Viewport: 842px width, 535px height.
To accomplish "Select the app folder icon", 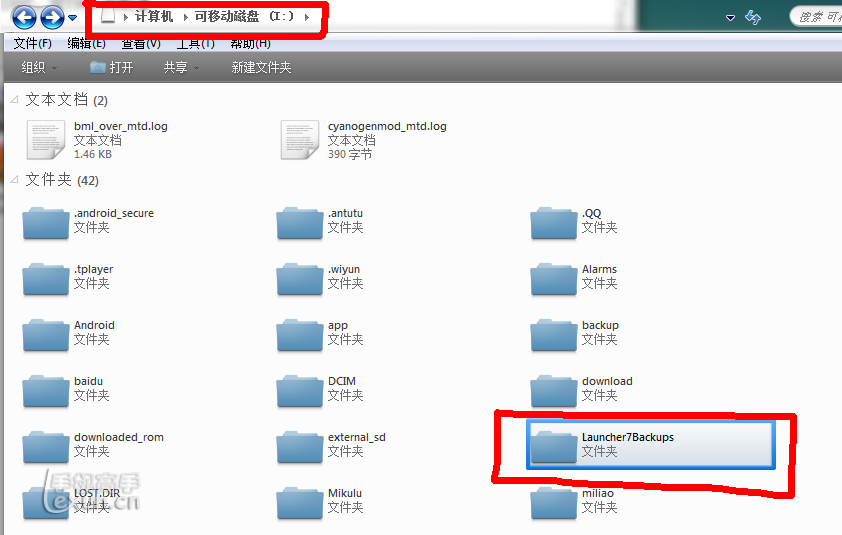I will point(300,335).
